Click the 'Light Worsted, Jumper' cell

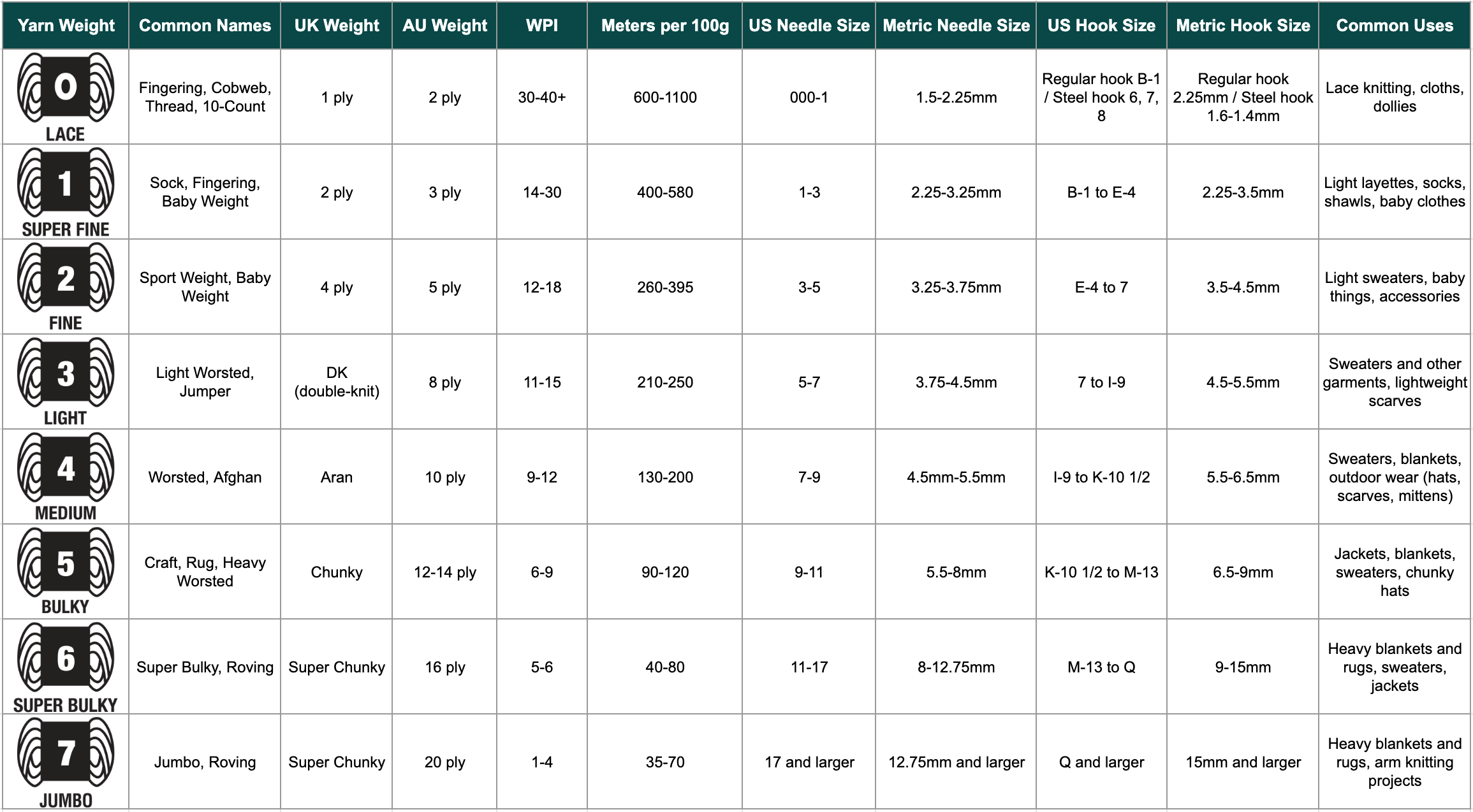pyautogui.click(x=205, y=382)
